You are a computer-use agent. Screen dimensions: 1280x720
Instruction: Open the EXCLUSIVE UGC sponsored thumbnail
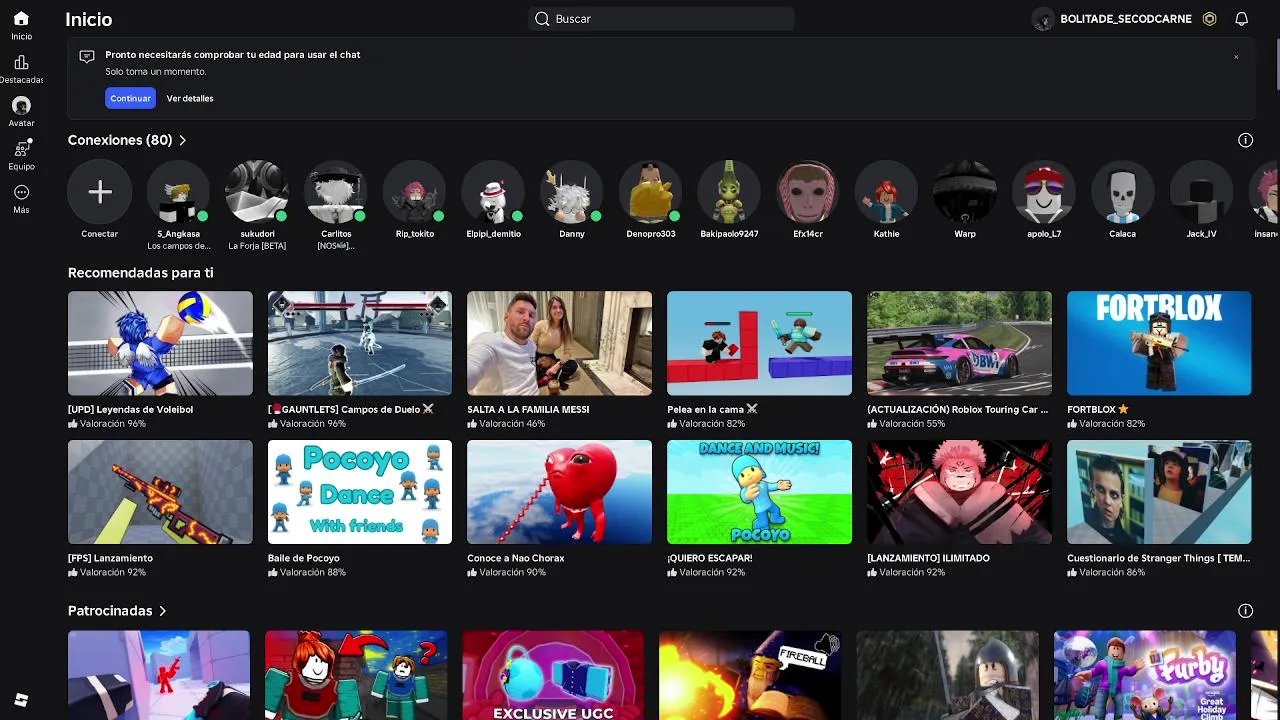[553, 675]
